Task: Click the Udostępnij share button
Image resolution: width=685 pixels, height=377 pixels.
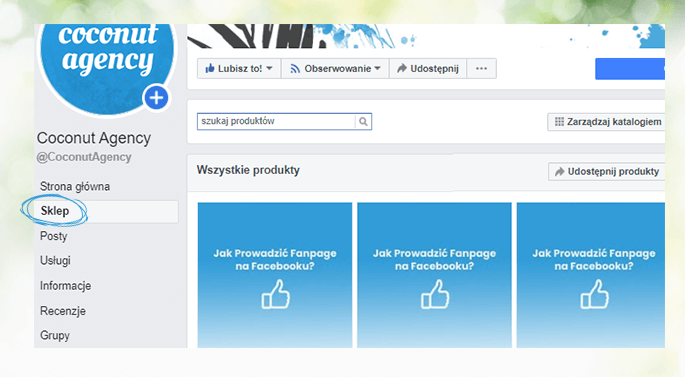Action: click(x=428, y=69)
